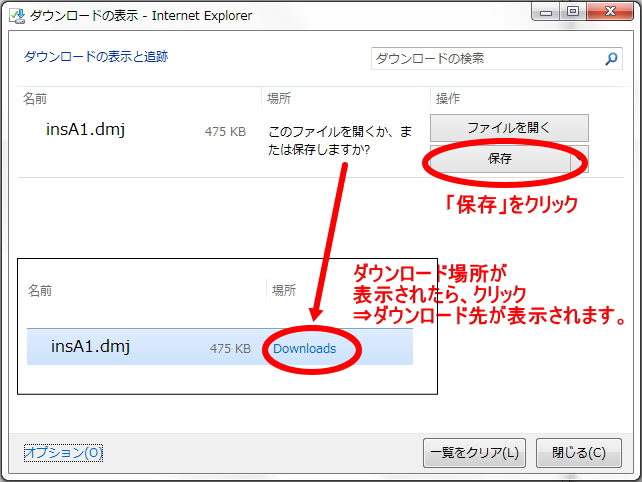Sort by the top 場所 column header
This screenshot has width=642, height=482.
coord(278,98)
